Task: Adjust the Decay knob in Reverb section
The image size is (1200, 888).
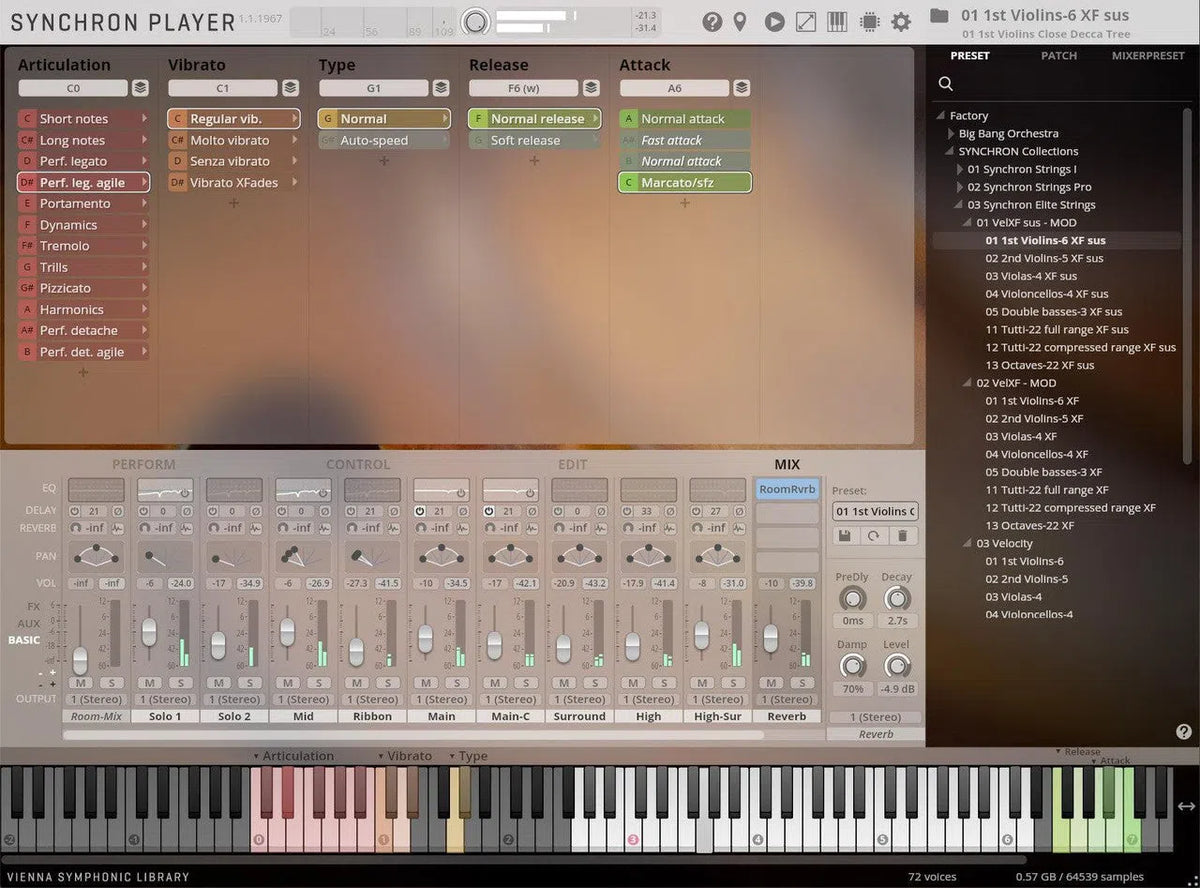Action: [x=897, y=598]
